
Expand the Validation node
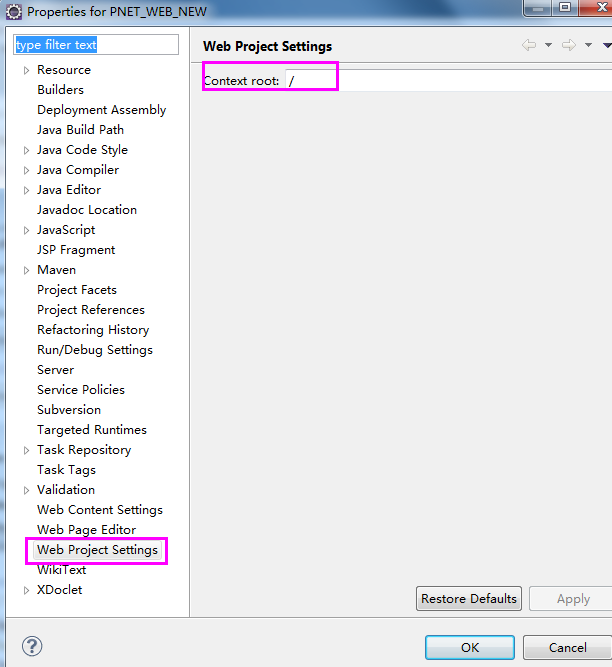pos(26,490)
